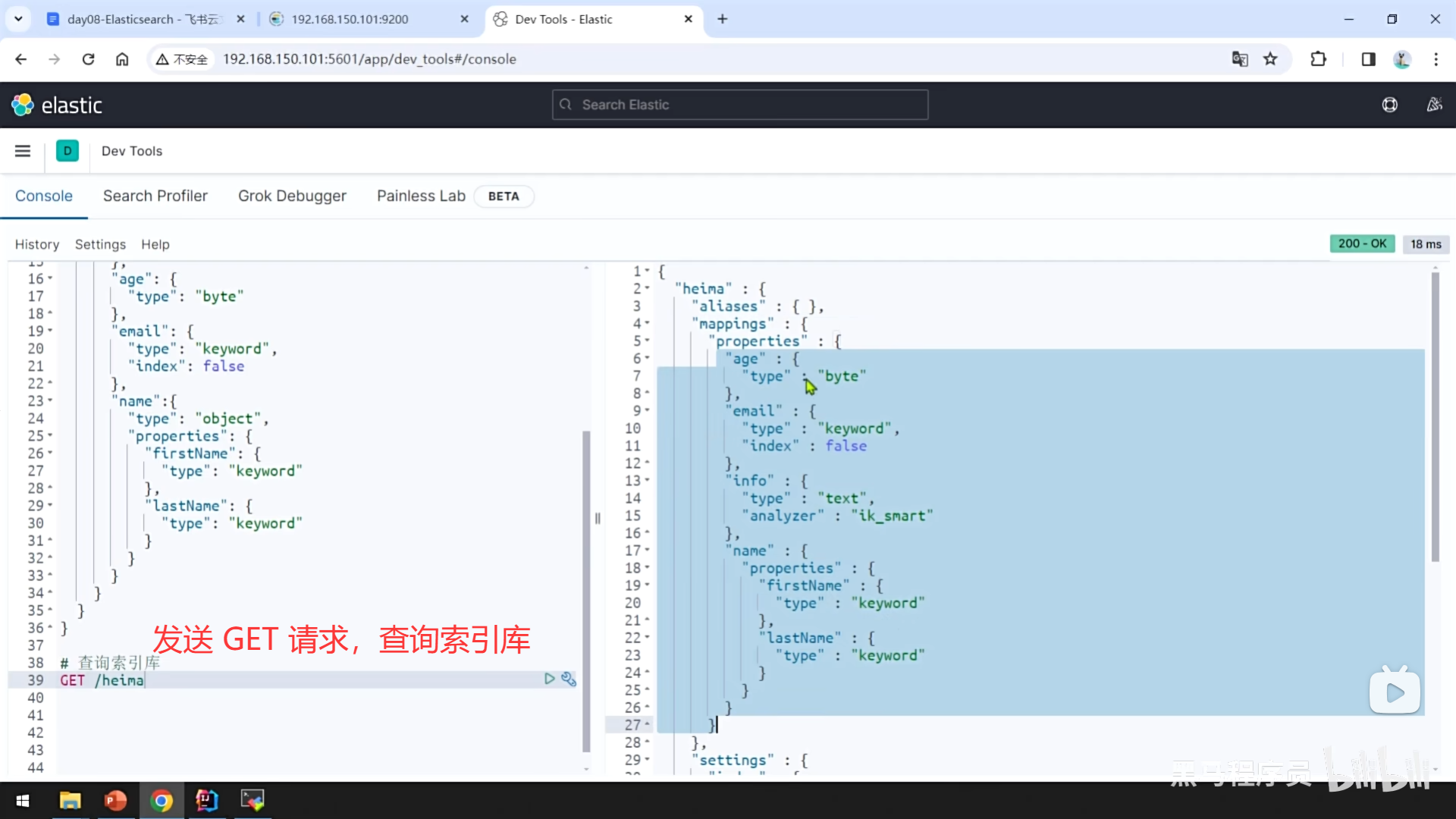Collapse the "mappings" block on response line 4
Image resolution: width=1456 pixels, height=819 pixels.
(x=648, y=324)
